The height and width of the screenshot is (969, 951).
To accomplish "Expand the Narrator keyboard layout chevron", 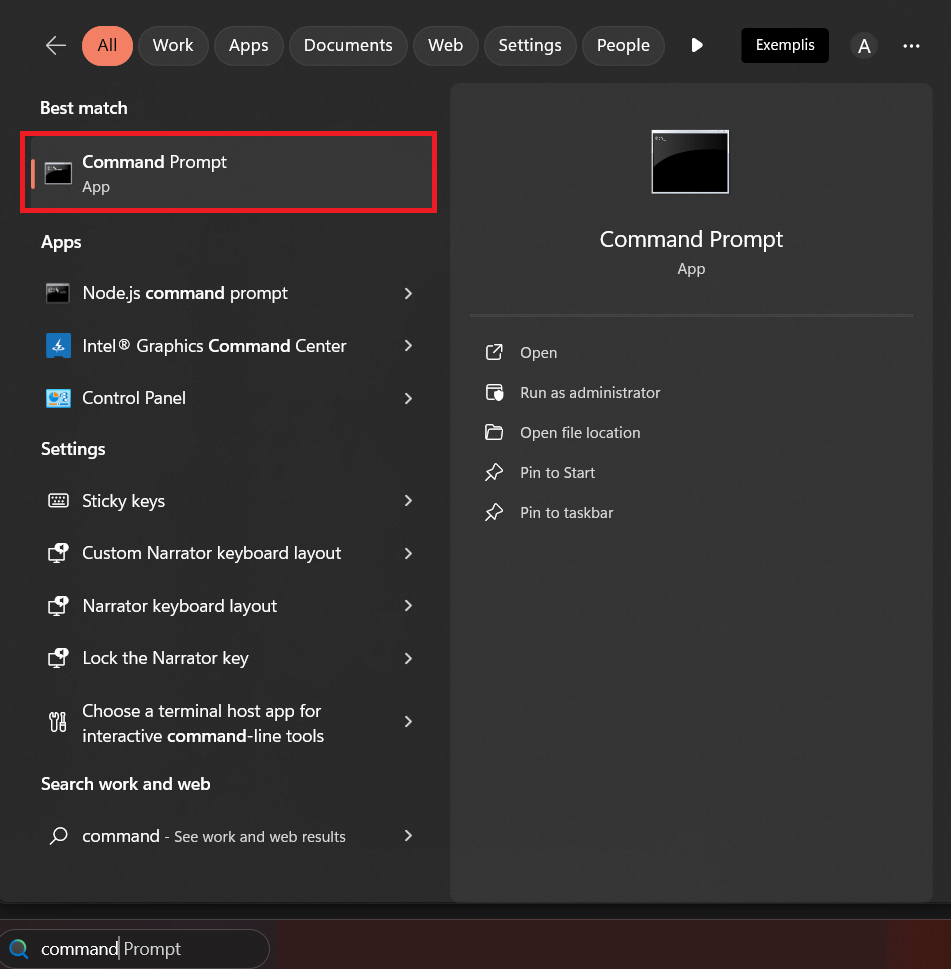I will click(x=408, y=606).
